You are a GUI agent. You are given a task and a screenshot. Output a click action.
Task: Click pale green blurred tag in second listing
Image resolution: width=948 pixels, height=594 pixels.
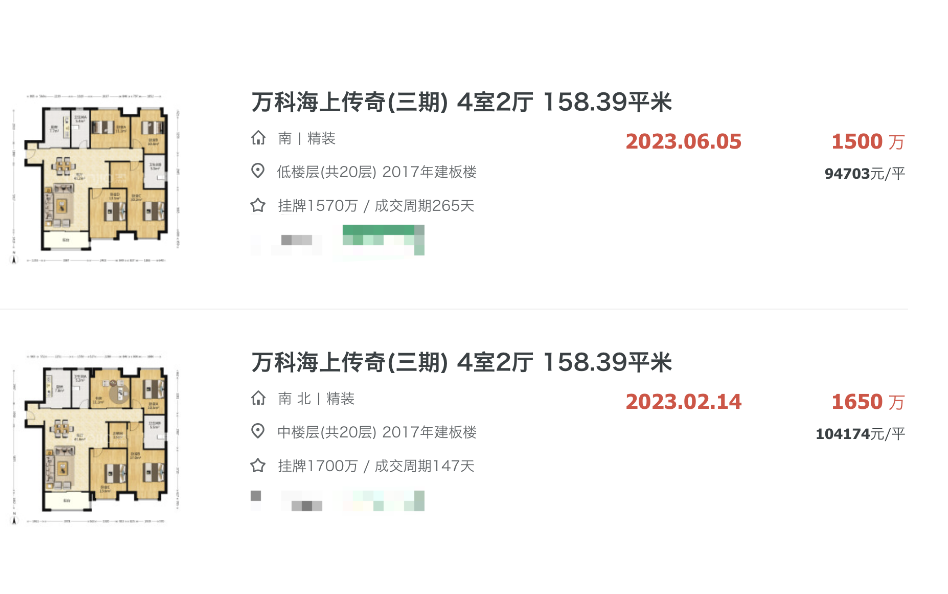(383, 501)
